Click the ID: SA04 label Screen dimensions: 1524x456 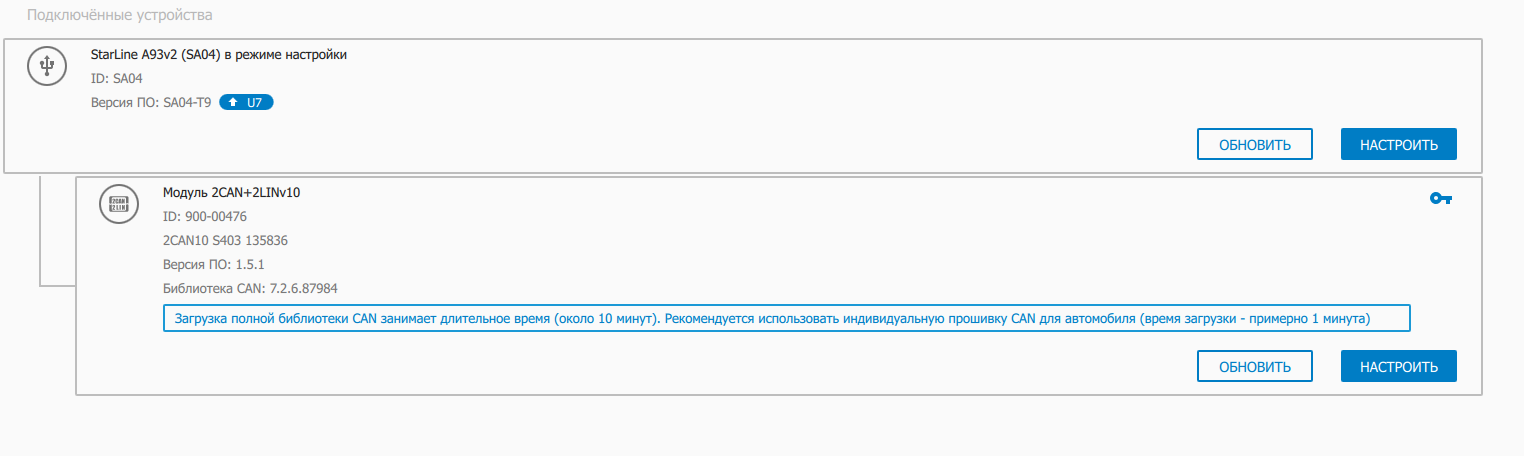coord(110,78)
